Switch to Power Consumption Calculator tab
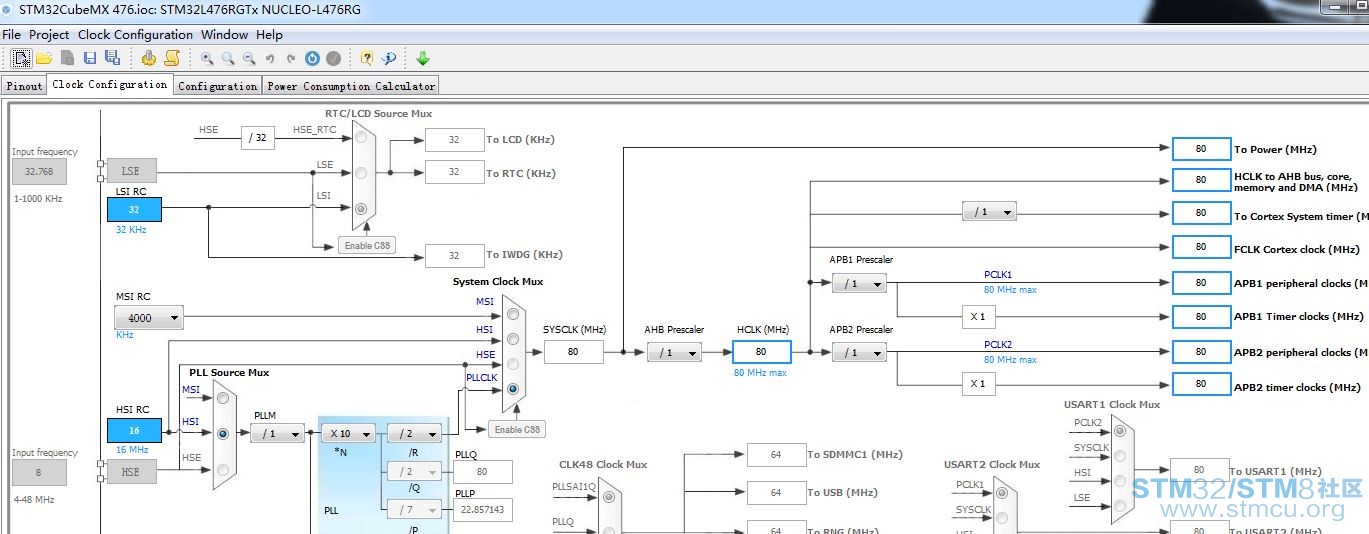This screenshot has width=1369, height=534. 351,86
